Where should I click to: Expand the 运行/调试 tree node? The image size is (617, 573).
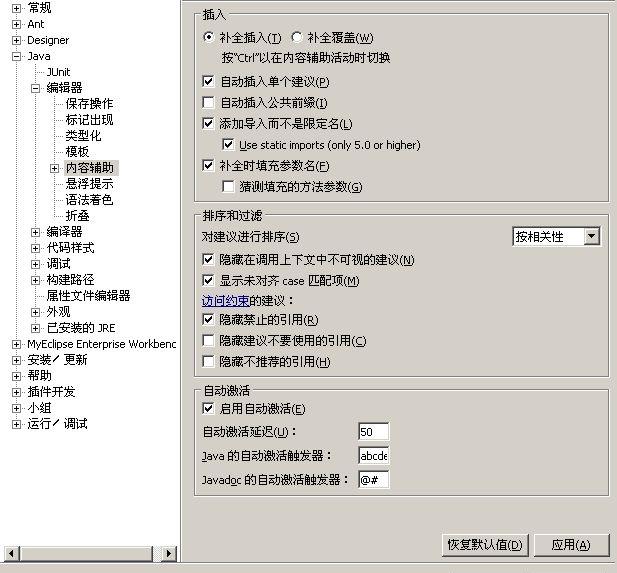point(16,424)
